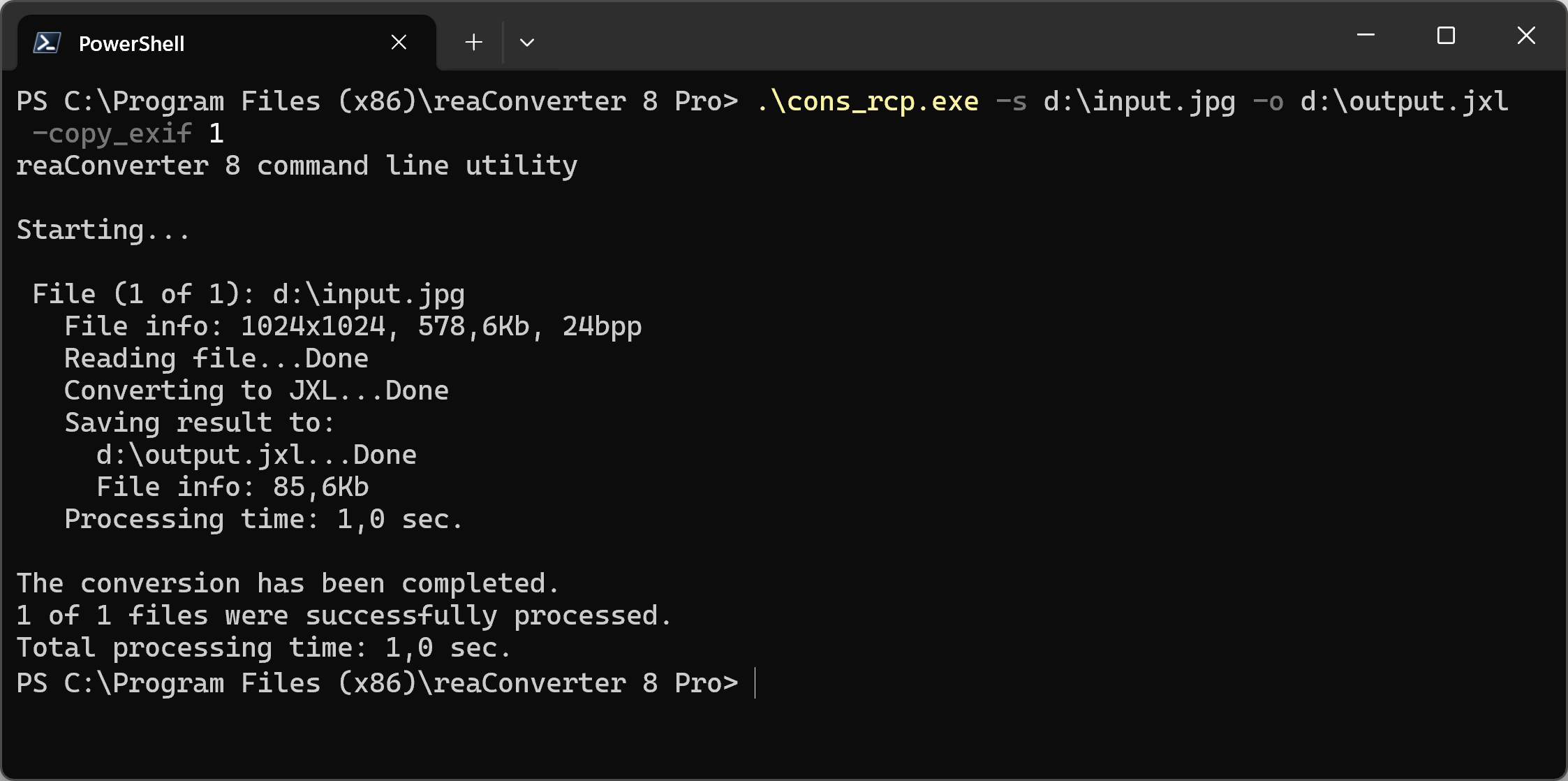Viewport: 1568px width, 781px height.
Task: Click the "reaConverter 8 command line utility" line
Action: (297, 166)
